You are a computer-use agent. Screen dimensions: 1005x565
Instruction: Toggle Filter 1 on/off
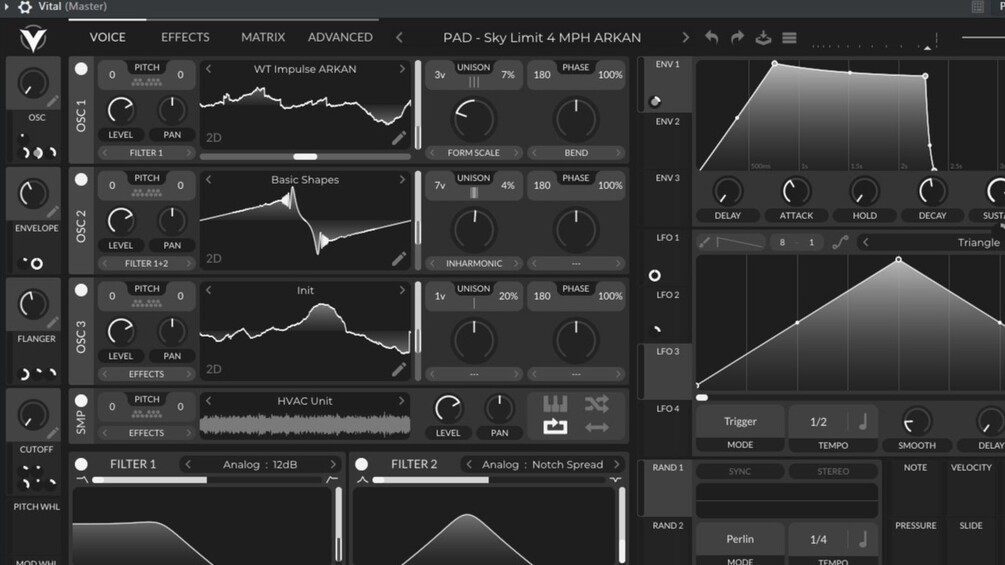tap(81, 464)
